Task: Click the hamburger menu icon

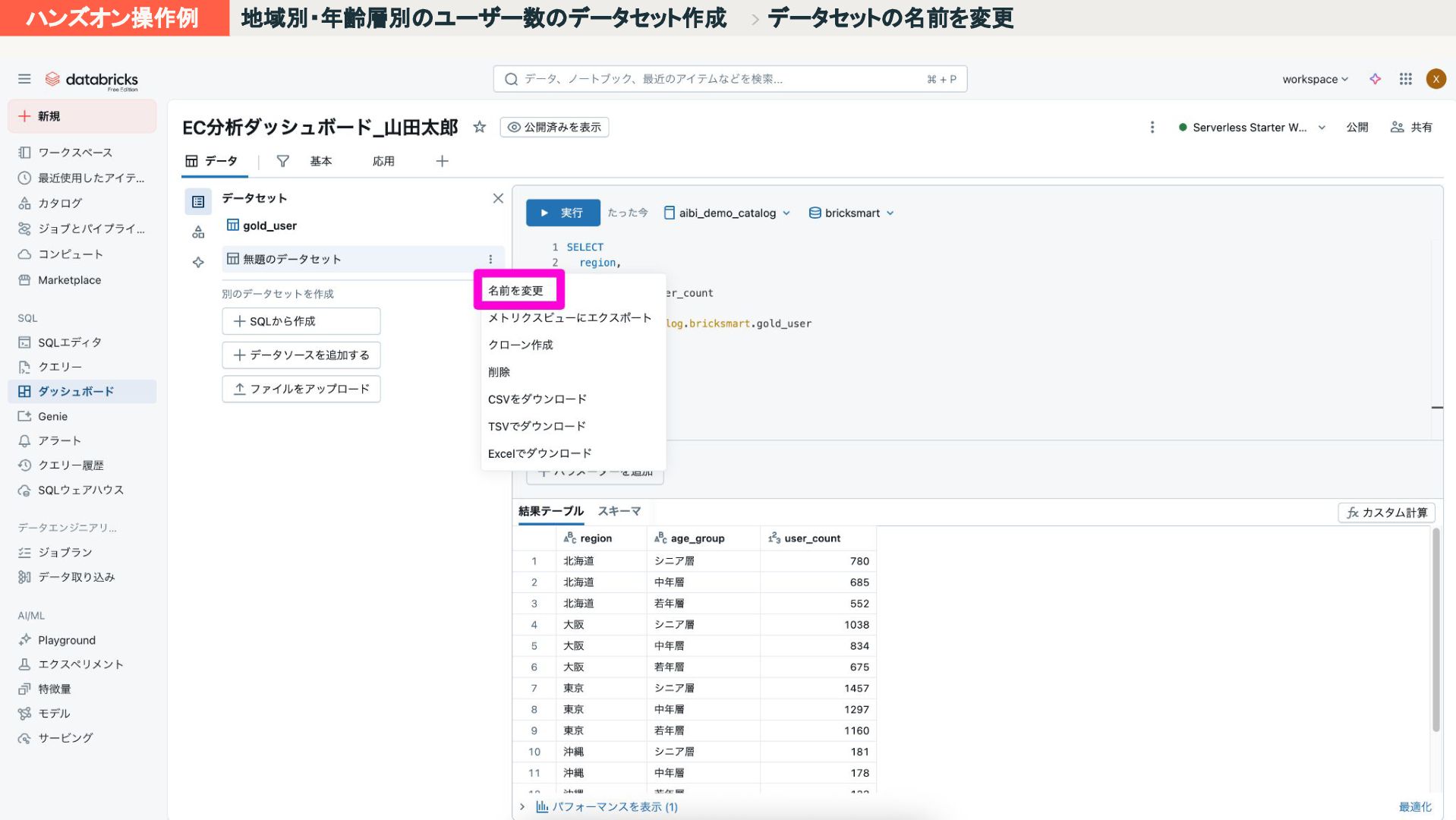Action: click(24, 79)
